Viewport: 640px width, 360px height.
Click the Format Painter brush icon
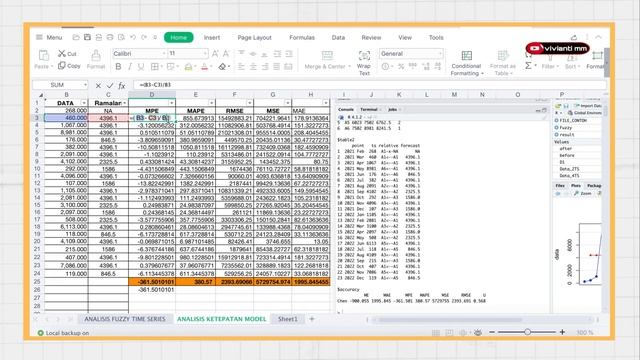click(x=96, y=56)
